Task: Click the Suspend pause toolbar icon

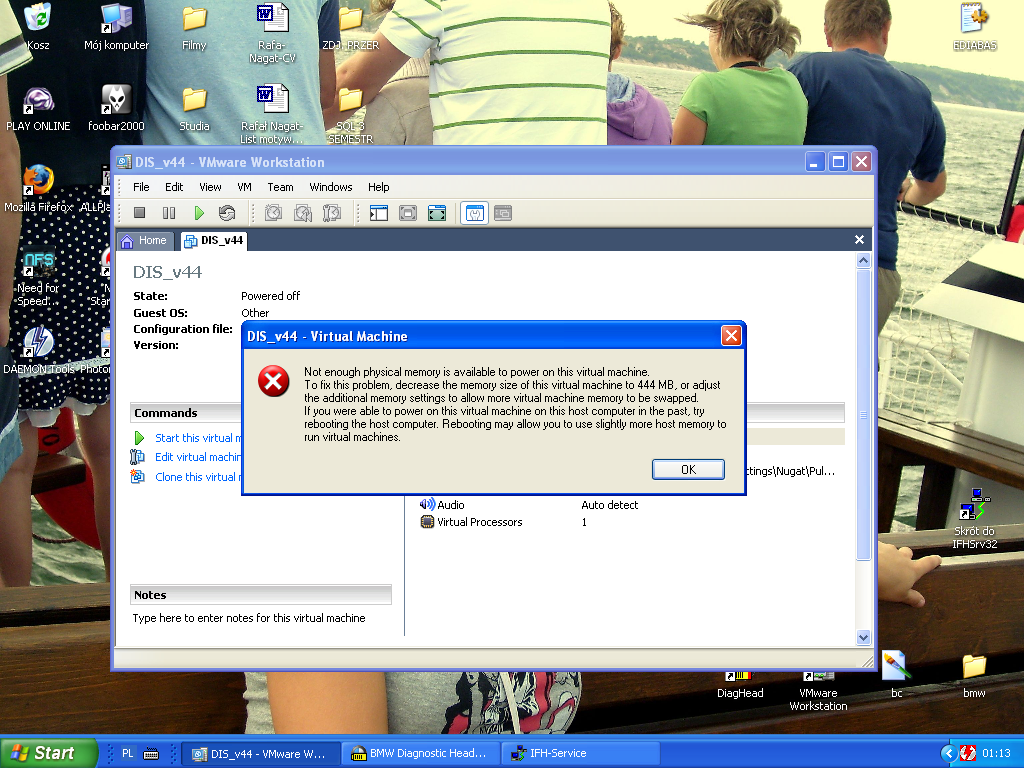Action: coord(169,213)
